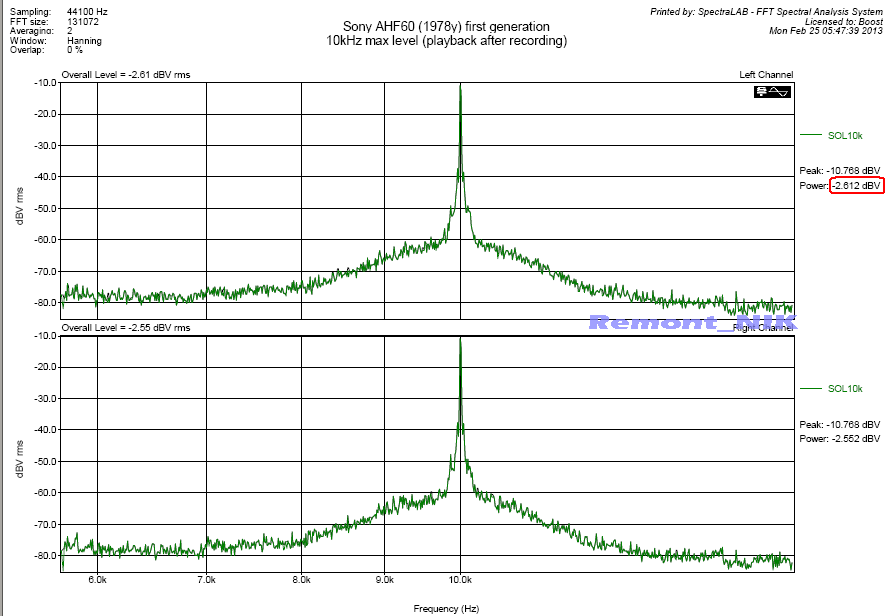
Task: Click the red-outlined Power value -2.612 dBV
Action: (857, 186)
